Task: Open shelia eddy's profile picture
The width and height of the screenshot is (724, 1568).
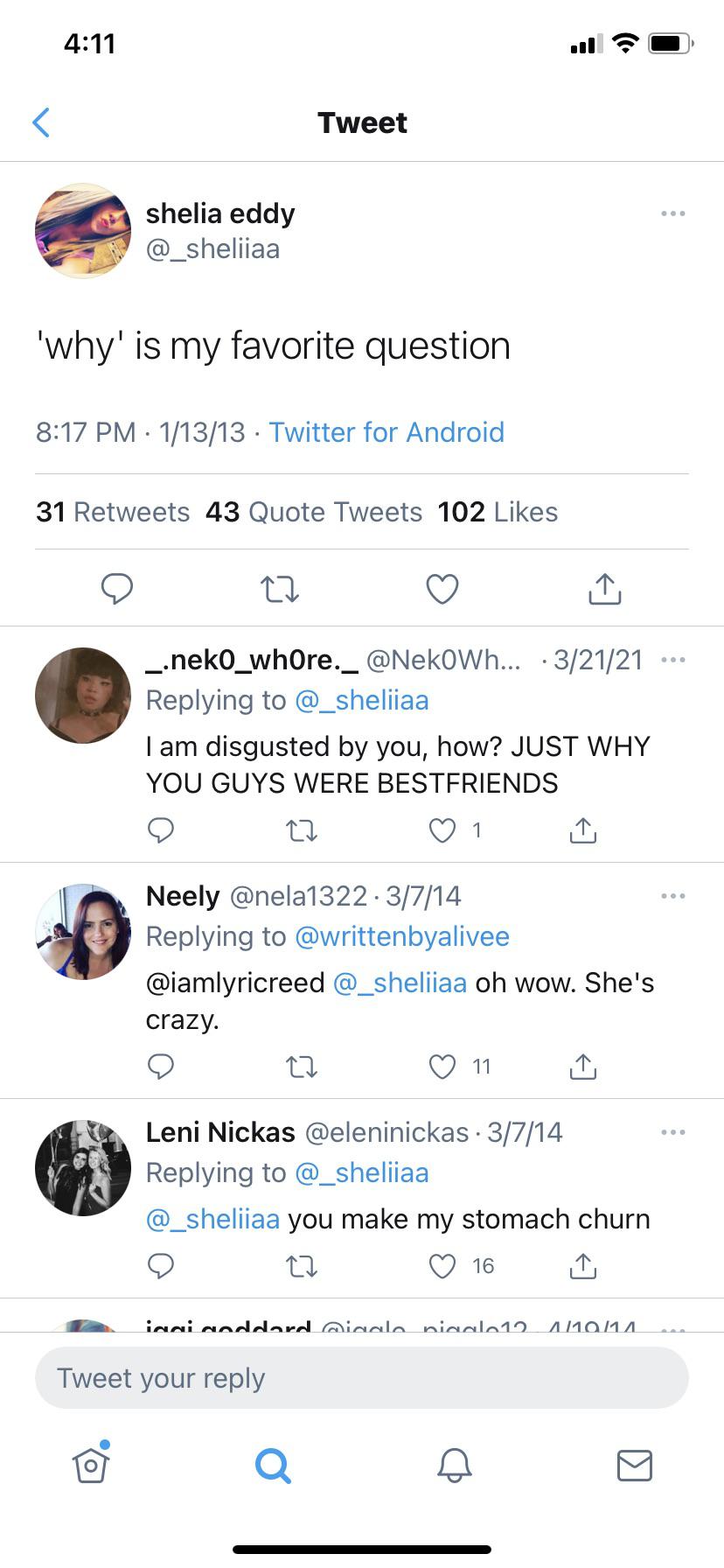Action: click(x=83, y=231)
